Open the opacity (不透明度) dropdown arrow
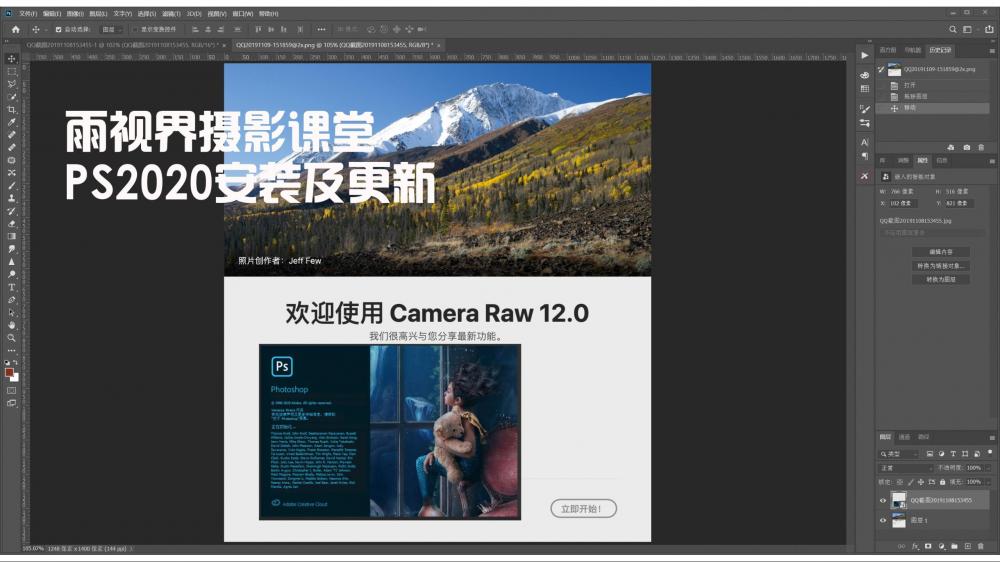This screenshot has width=1000, height=562. tap(988, 468)
